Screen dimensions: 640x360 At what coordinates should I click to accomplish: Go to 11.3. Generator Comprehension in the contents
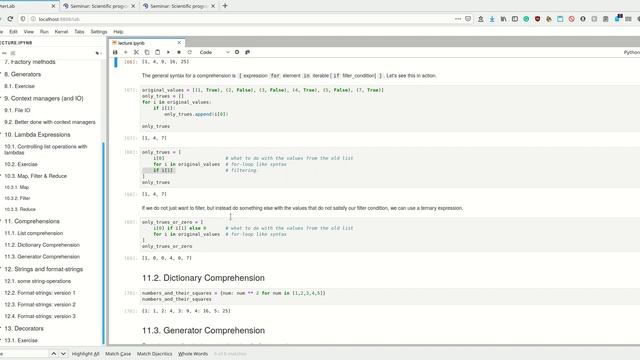pos(42,257)
